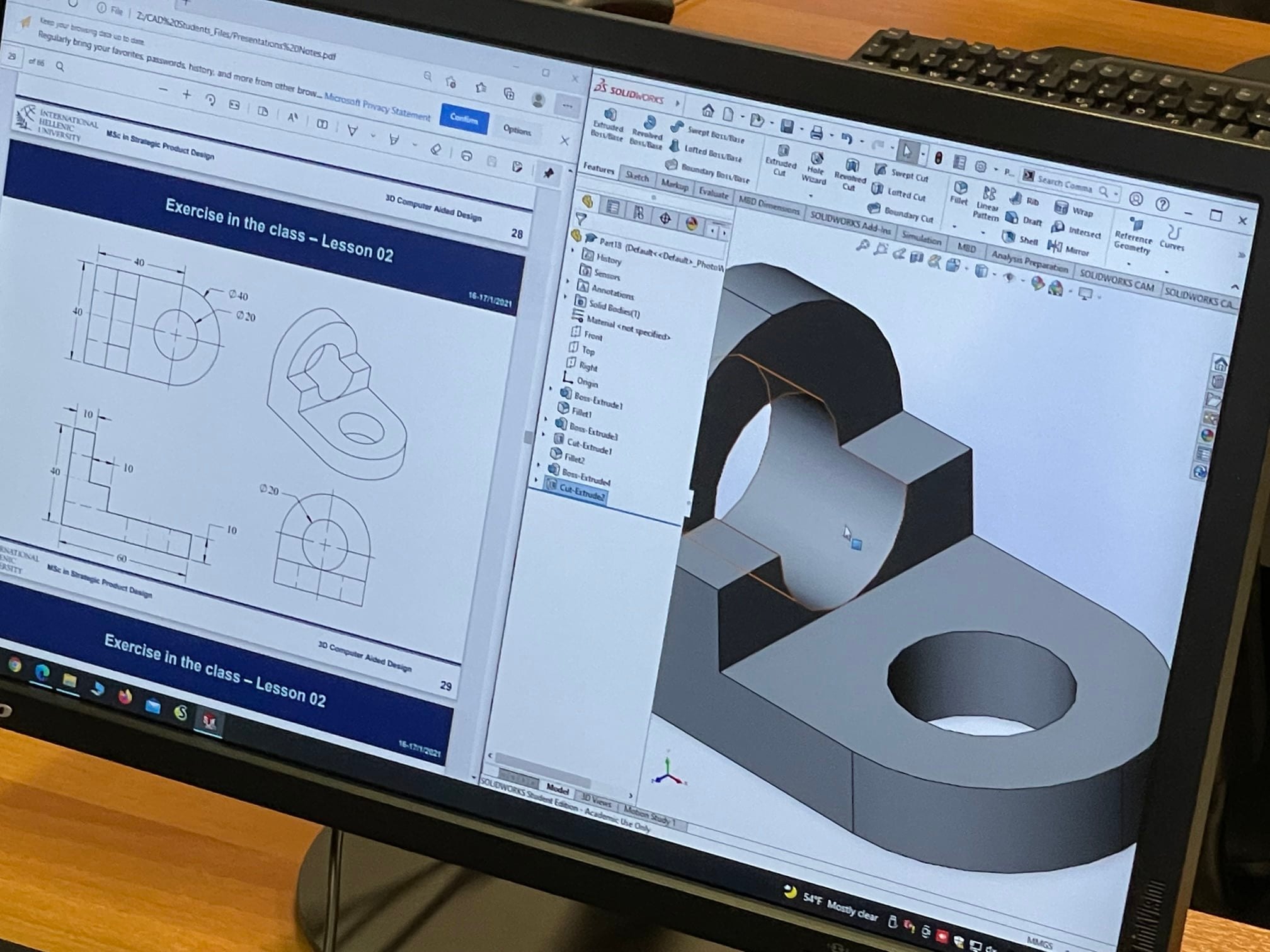This screenshot has height=952, width=1270.
Task: Click Options in the browser banner
Action: click(x=517, y=130)
